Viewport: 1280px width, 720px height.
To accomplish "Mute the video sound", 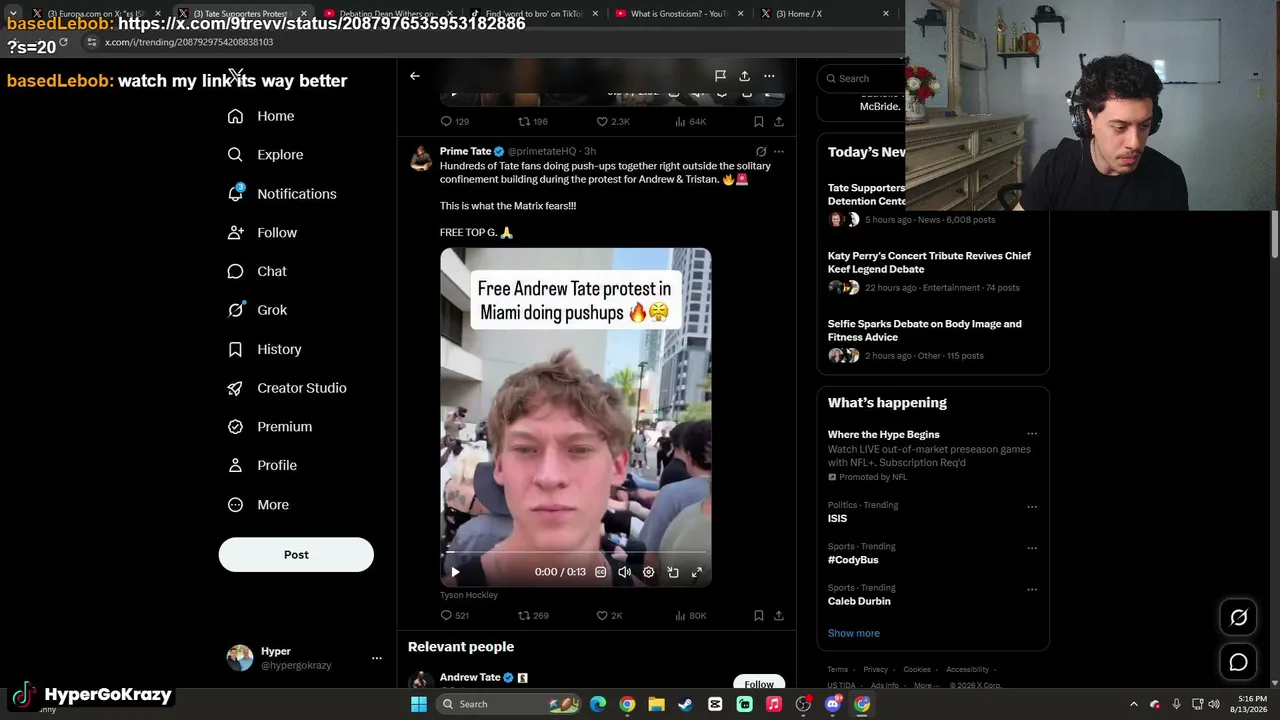I will coord(624,572).
